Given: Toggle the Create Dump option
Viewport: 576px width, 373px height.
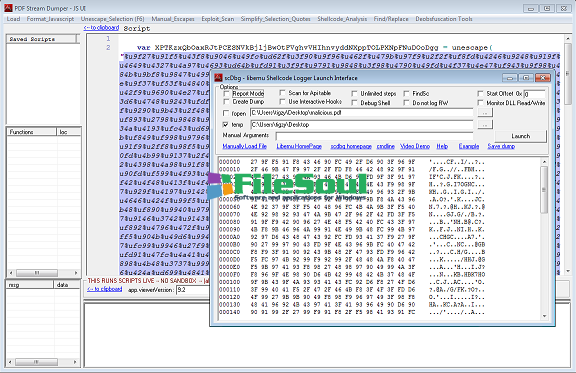Looking at the screenshot, I should click(x=226, y=102).
